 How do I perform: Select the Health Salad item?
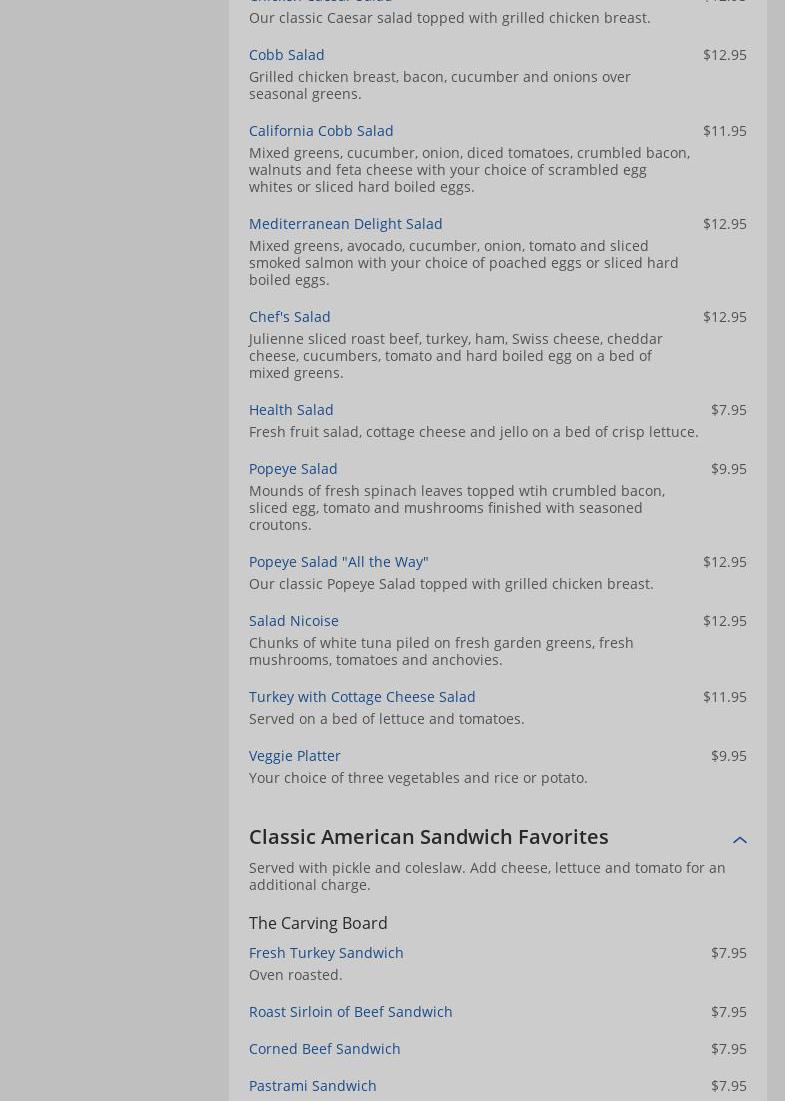click(291, 409)
